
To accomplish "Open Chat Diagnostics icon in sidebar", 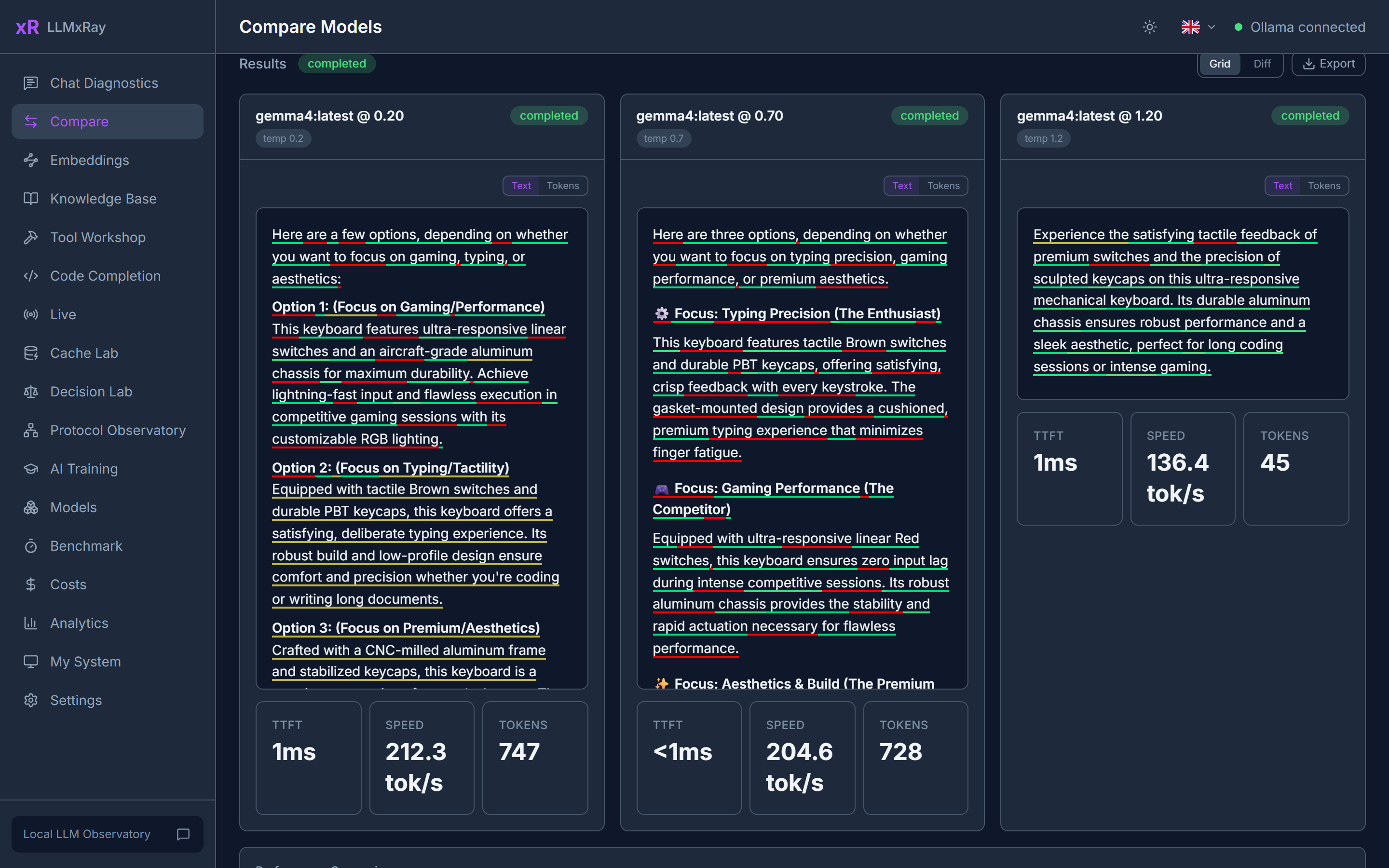I will pos(31,83).
